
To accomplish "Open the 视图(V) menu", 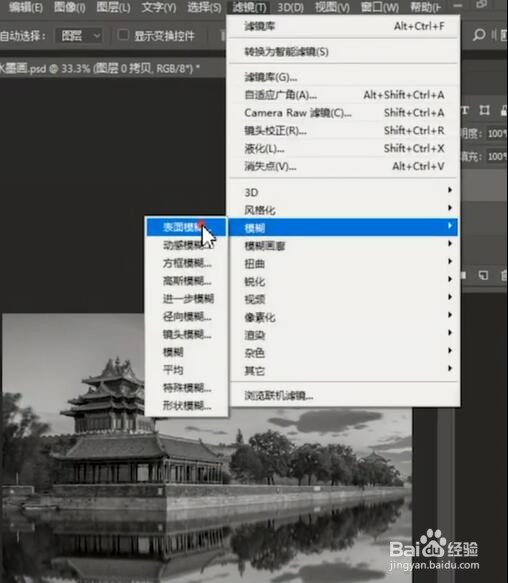I will click(332, 7).
